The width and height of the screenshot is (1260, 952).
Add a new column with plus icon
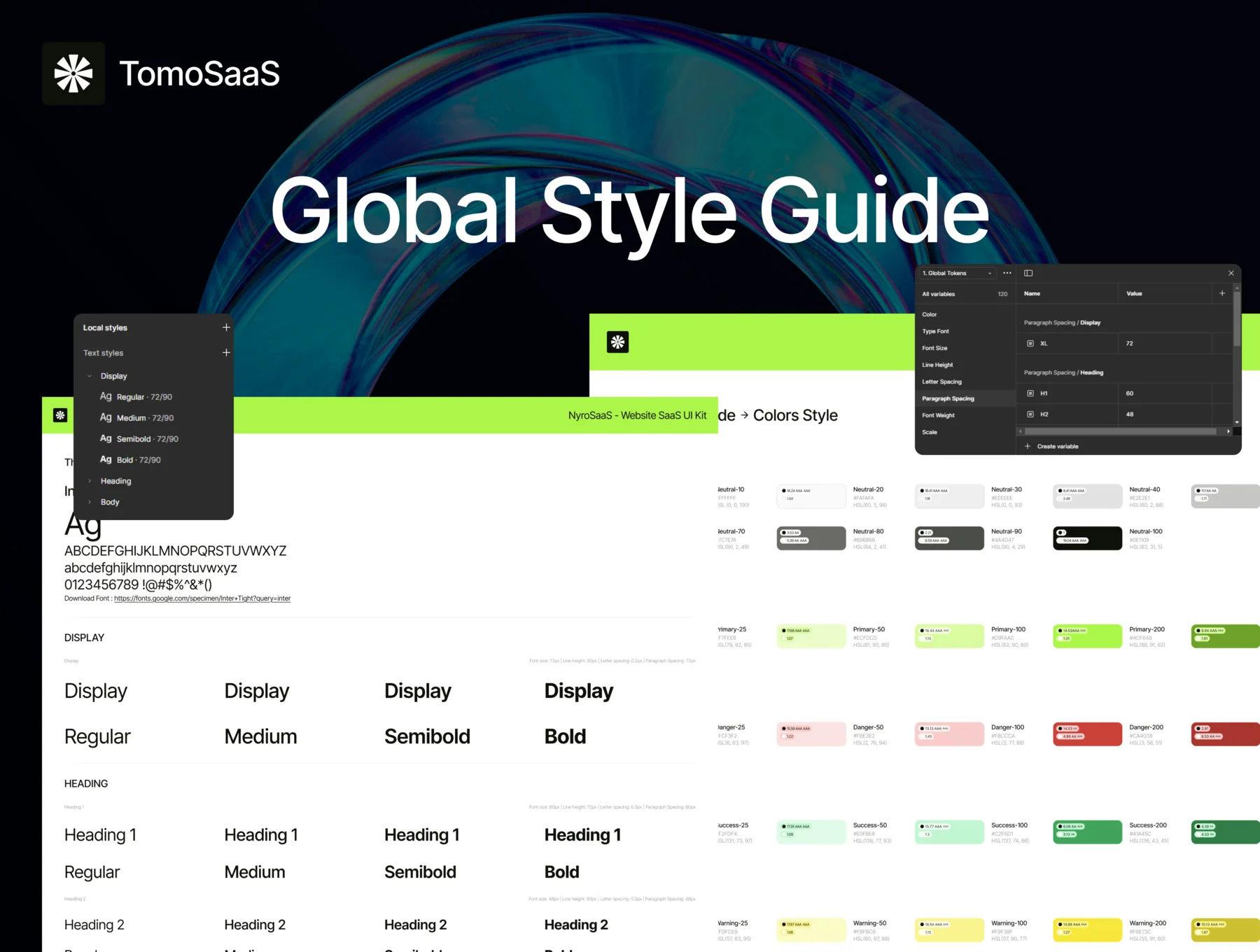coord(1222,293)
